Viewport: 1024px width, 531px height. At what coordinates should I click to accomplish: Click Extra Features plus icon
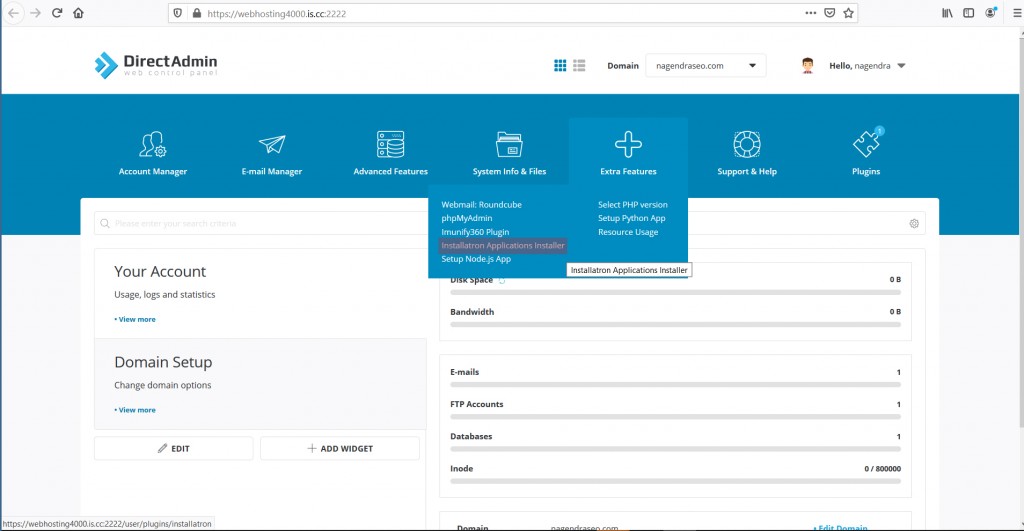pyautogui.click(x=628, y=144)
